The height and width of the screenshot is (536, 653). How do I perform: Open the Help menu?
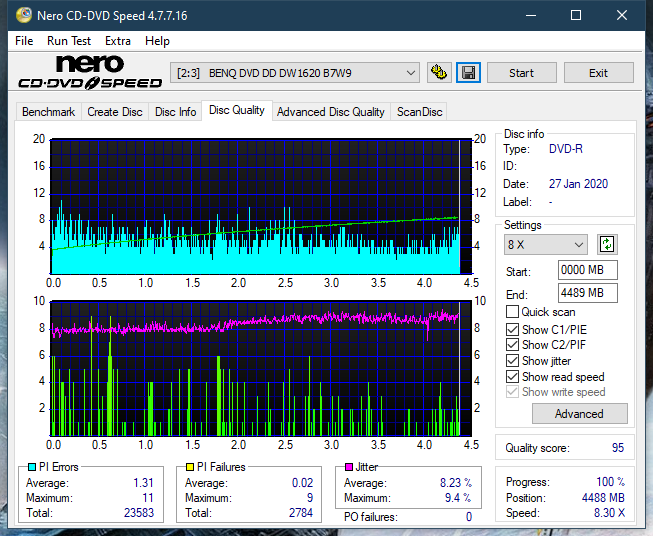coord(157,41)
